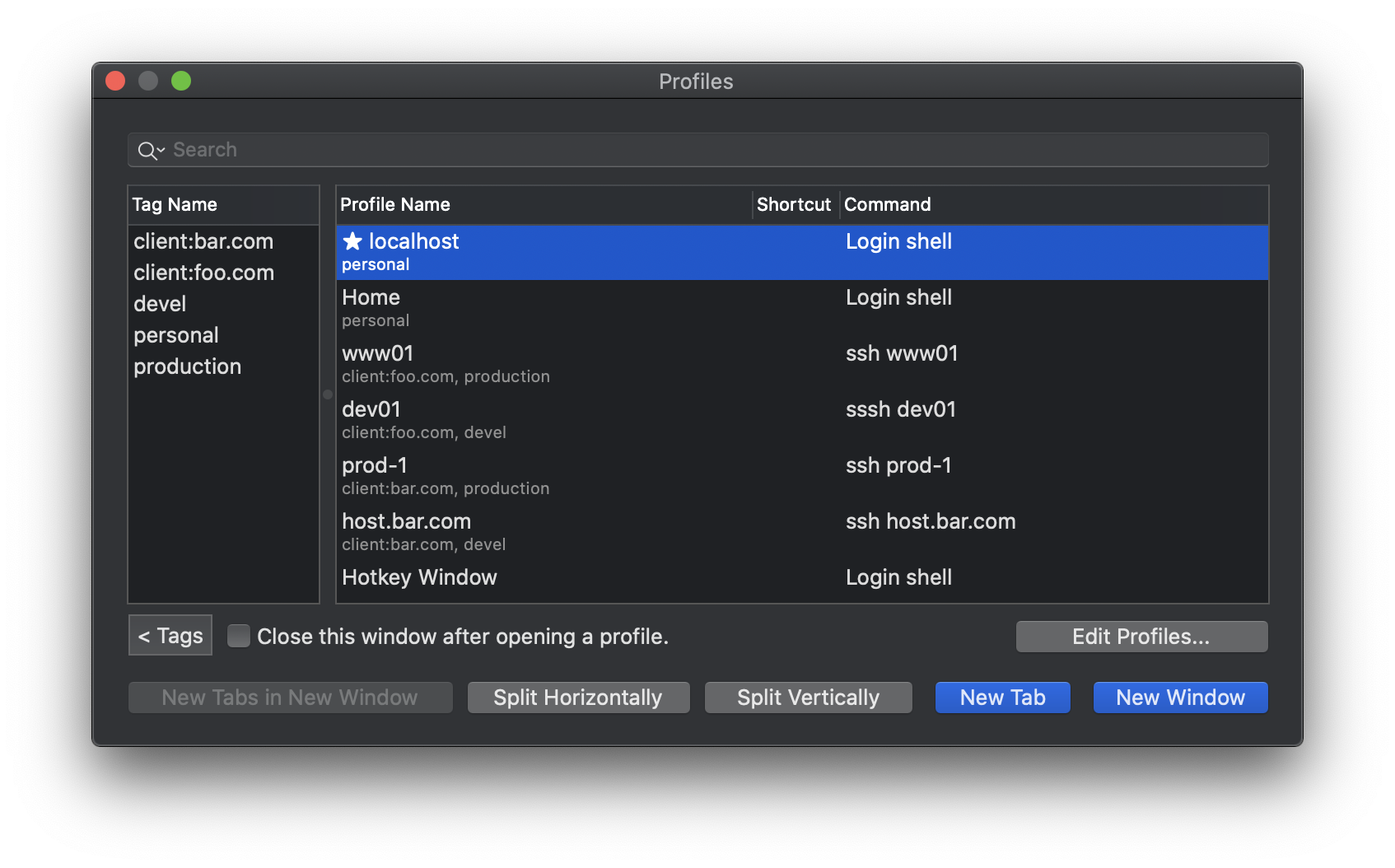Image resolution: width=1395 pixels, height=868 pixels.
Task: Choose Split Vertically
Action: tap(808, 698)
